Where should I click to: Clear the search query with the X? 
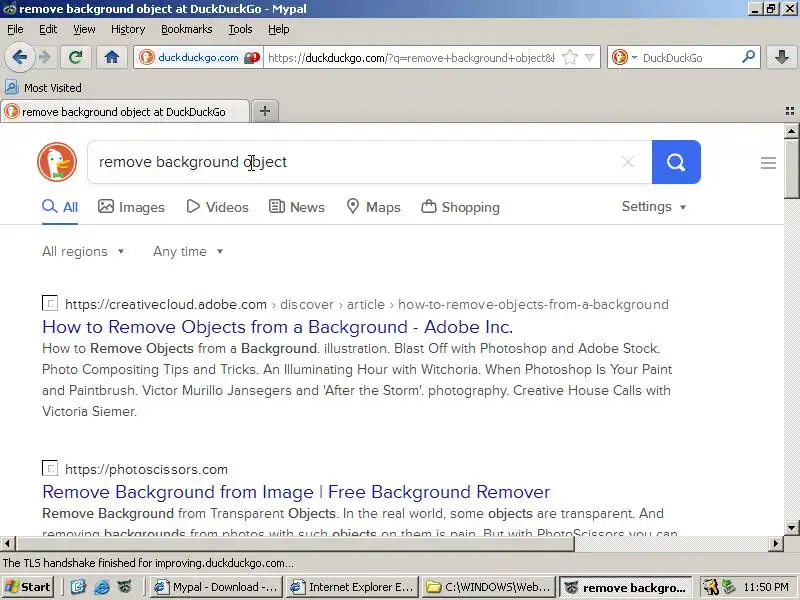click(x=628, y=162)
